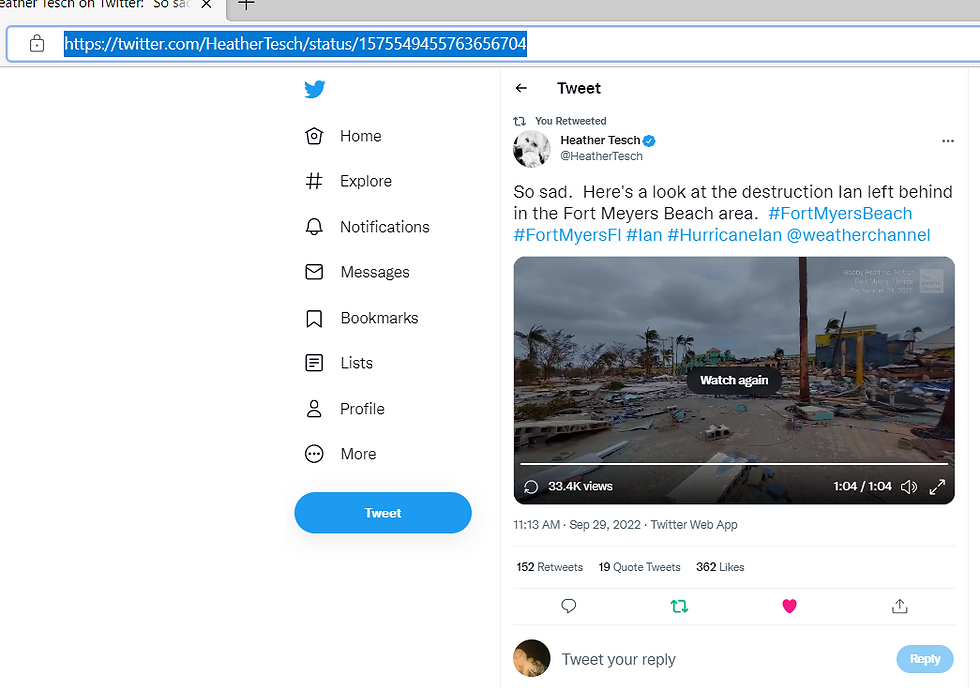The height and width of the screenshot is (688, 980).
Task: Click the video replay circular arrow icon
Action: coord(531,487)
